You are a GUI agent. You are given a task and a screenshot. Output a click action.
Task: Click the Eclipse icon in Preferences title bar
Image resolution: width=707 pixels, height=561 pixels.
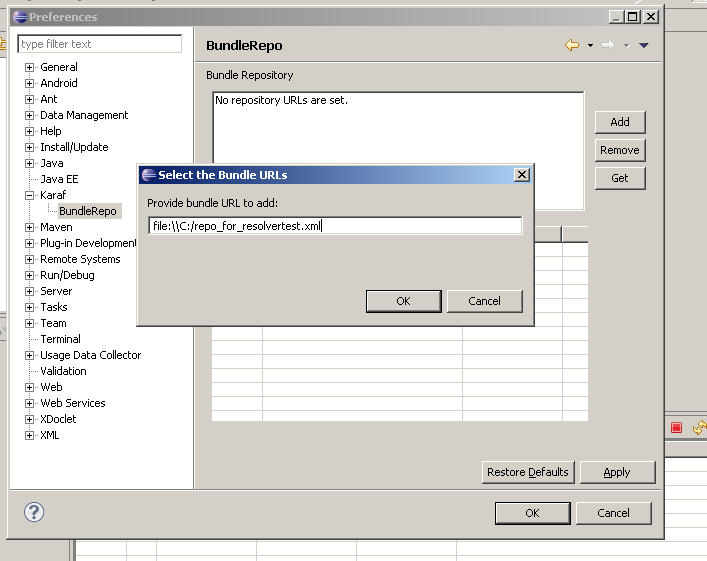click(x=20, y=17)
